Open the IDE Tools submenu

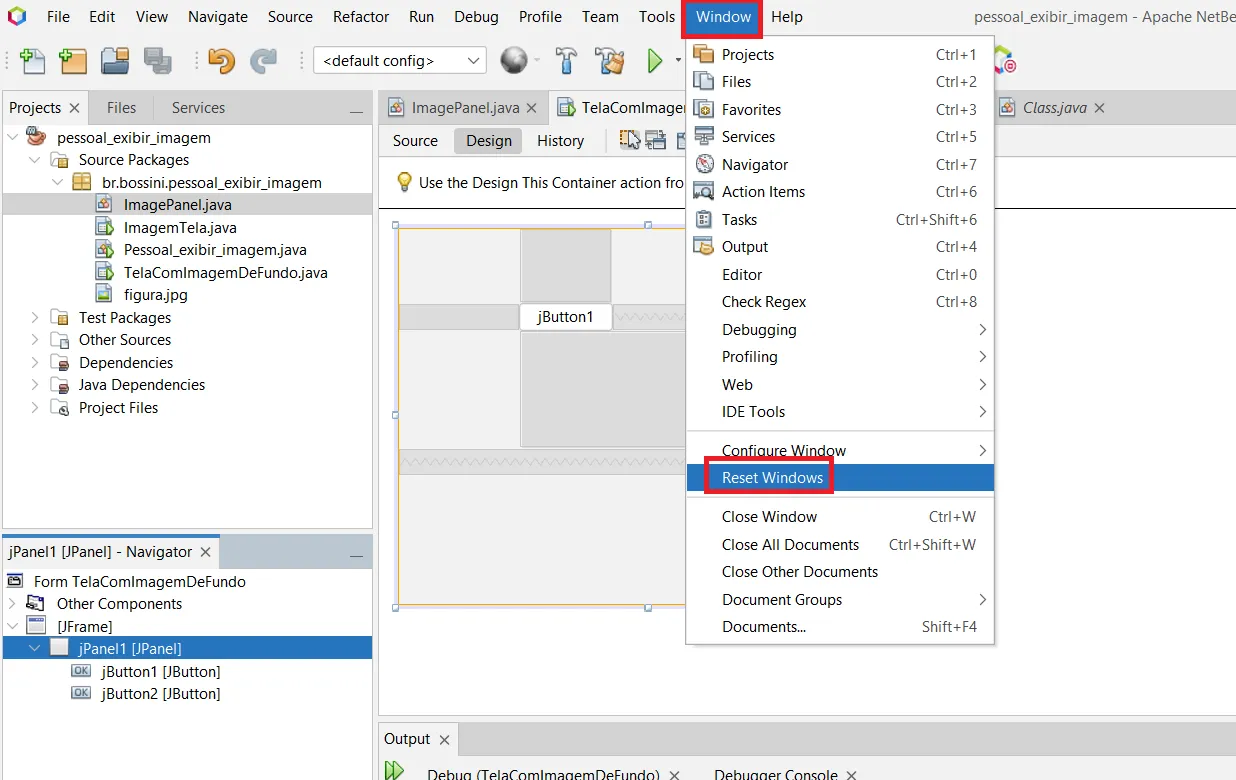click(840, 411)
